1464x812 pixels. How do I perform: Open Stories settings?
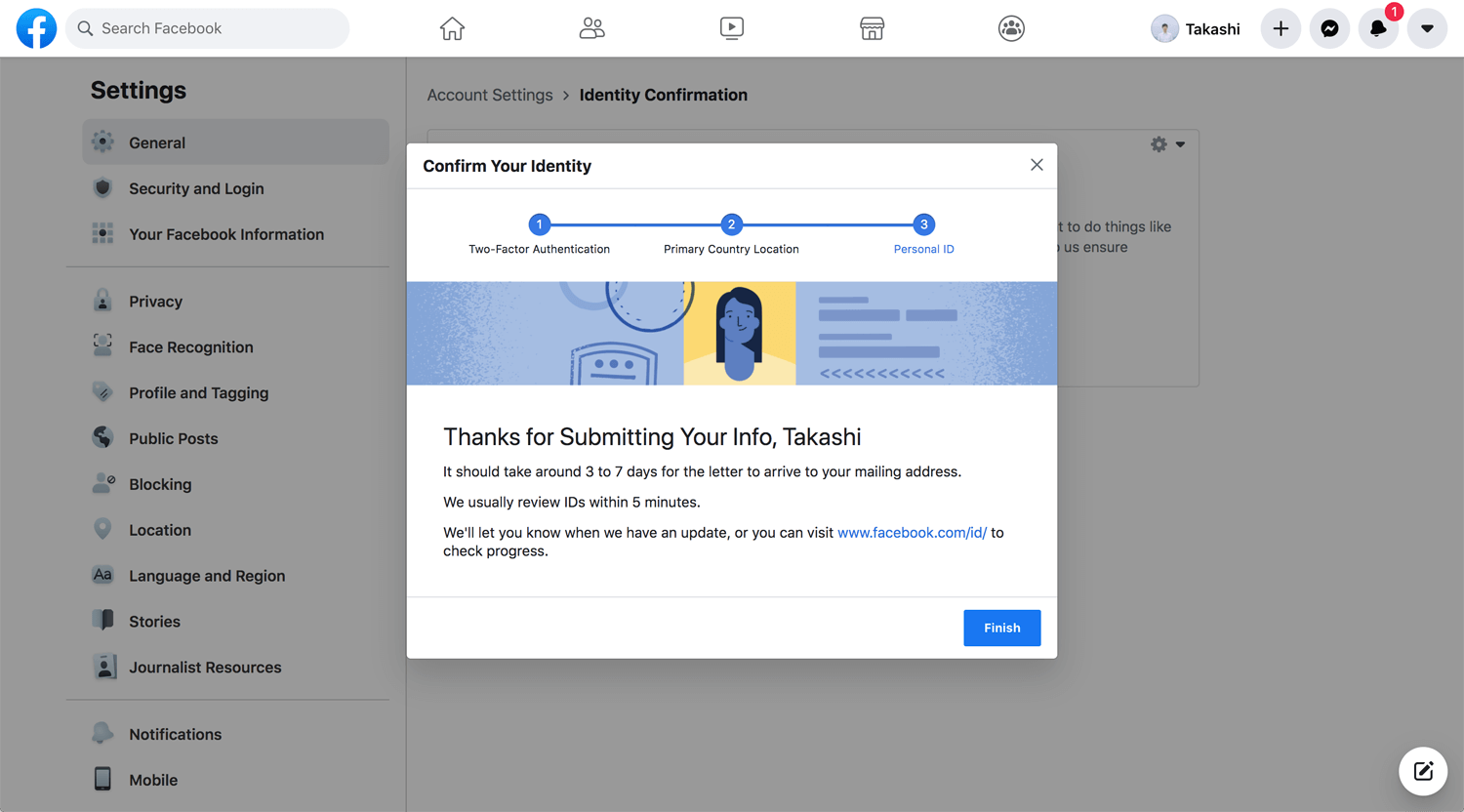pyautogui.click(x=235, y=622)
